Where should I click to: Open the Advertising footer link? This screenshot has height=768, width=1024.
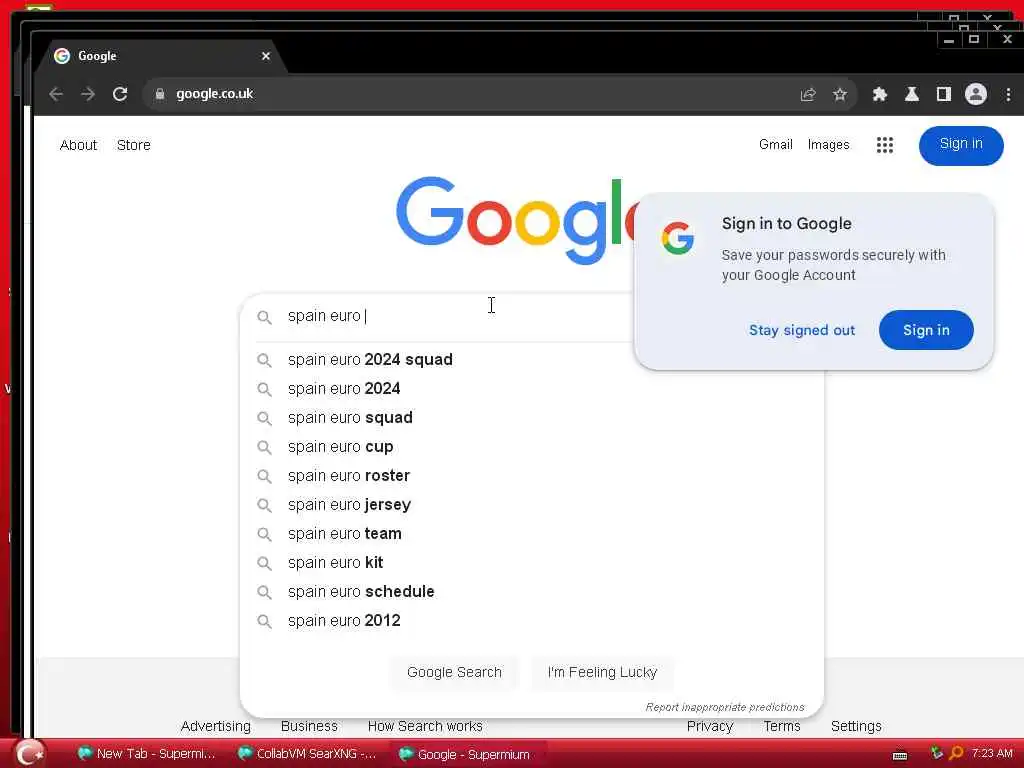click(216, 726)
